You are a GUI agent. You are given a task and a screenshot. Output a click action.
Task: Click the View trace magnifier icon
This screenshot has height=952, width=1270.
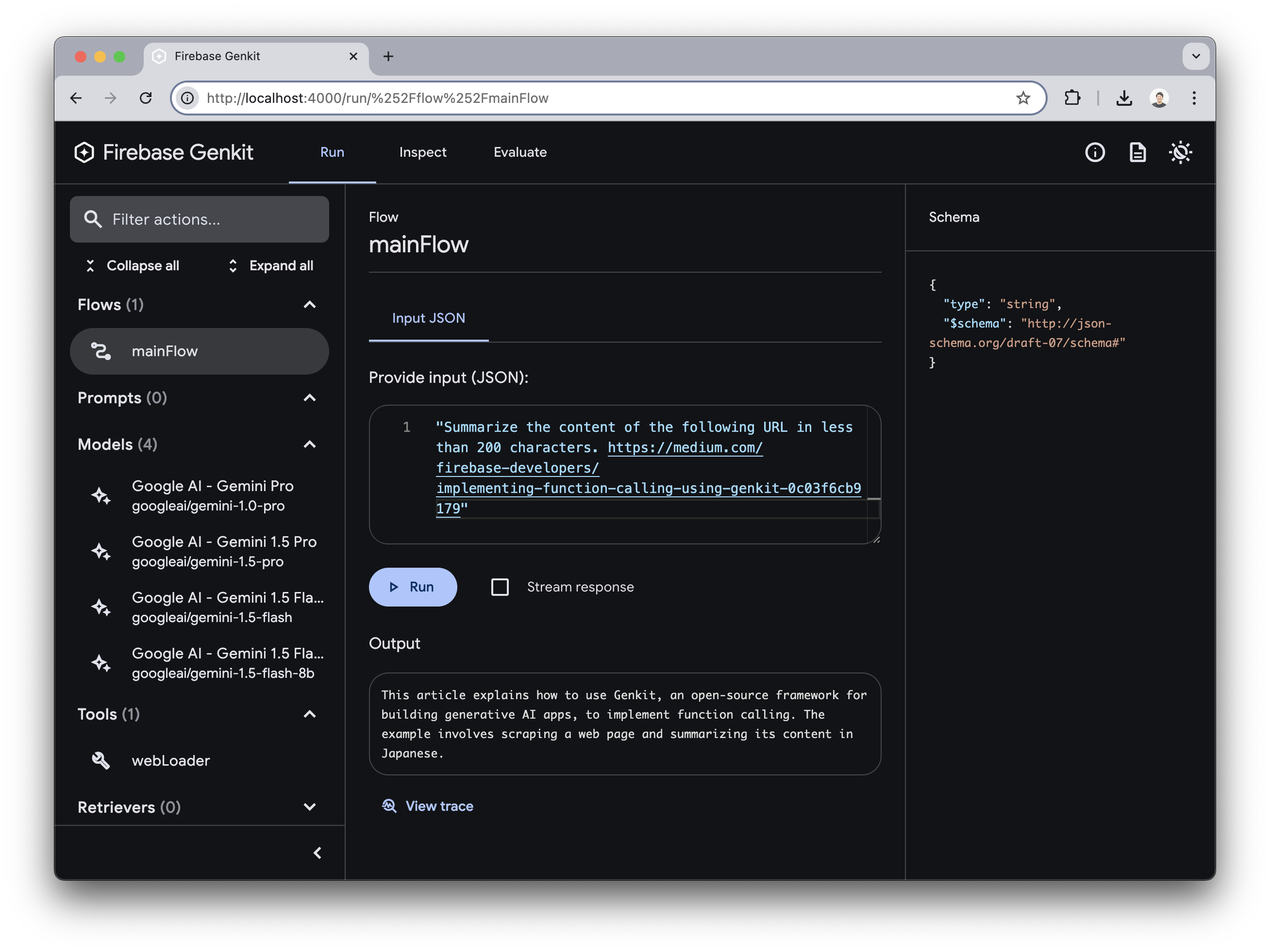tap(389, 806)
